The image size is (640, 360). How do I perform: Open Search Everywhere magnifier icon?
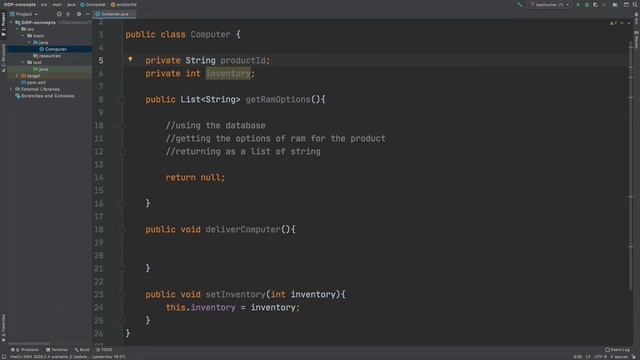coord(635,4)
